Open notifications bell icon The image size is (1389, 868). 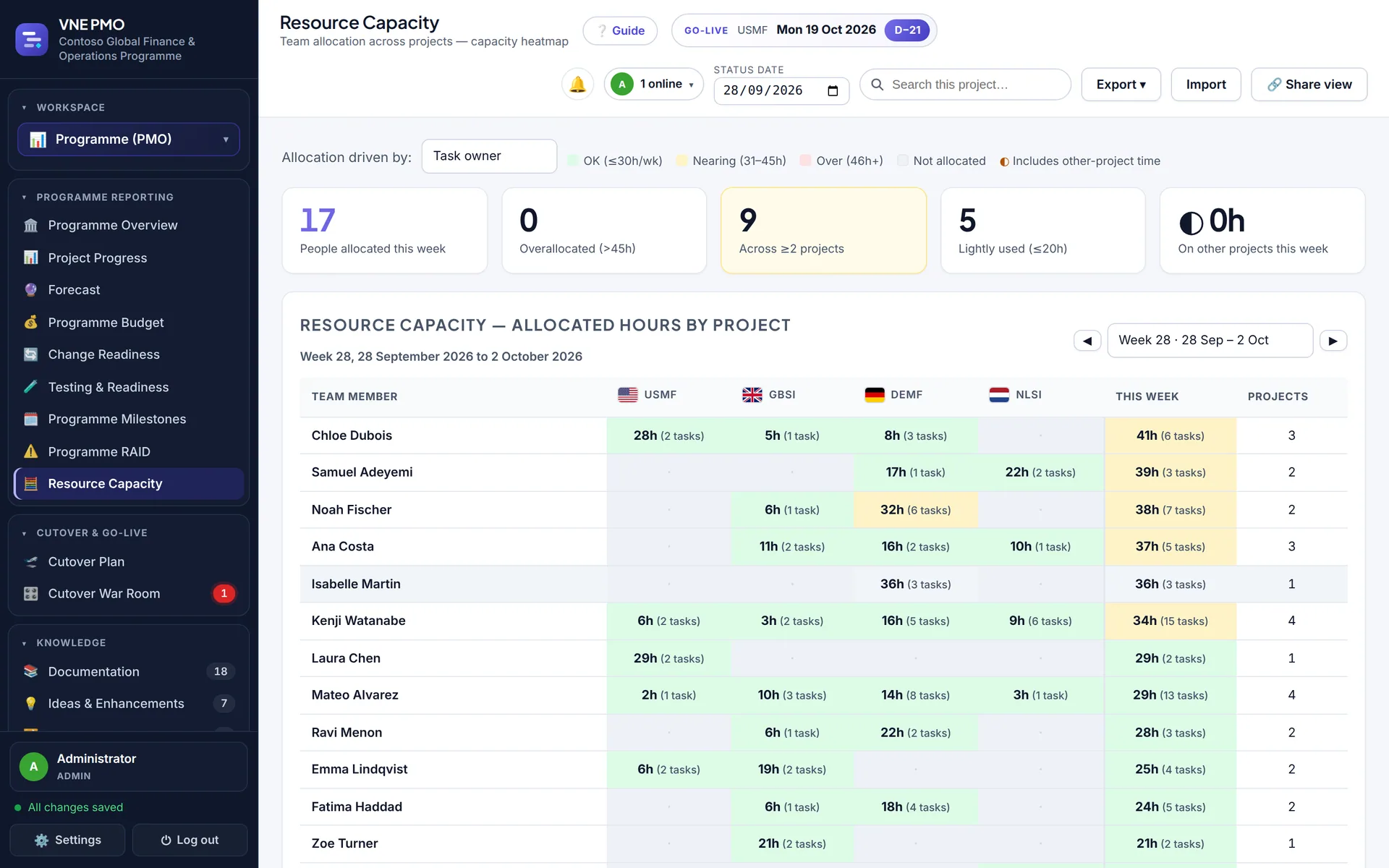[577, 85]
